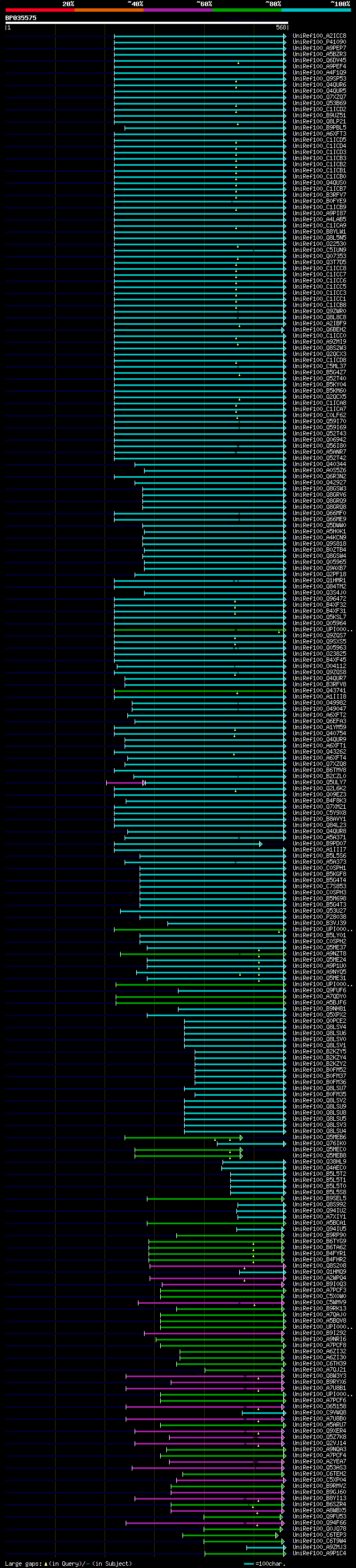
Task: Click hit label 'UniRef100_Q7XZQ7'
Action: 319,97
